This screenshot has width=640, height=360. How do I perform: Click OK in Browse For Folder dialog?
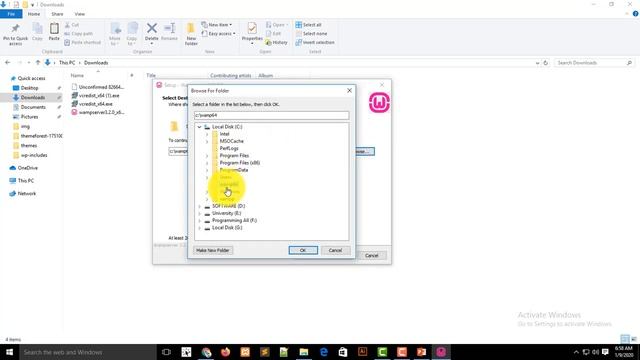coord(303,250)
